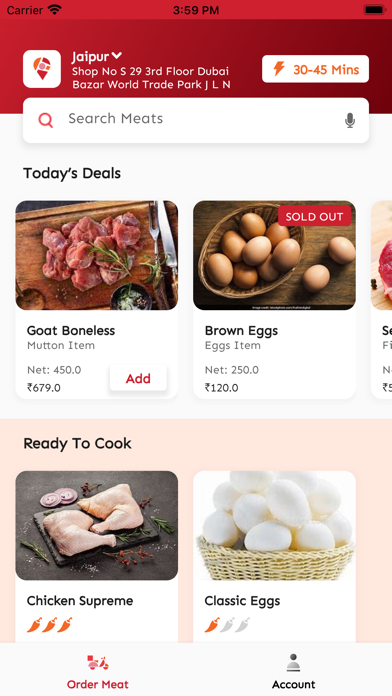Focus the Search Meats input field

point(196,120)
